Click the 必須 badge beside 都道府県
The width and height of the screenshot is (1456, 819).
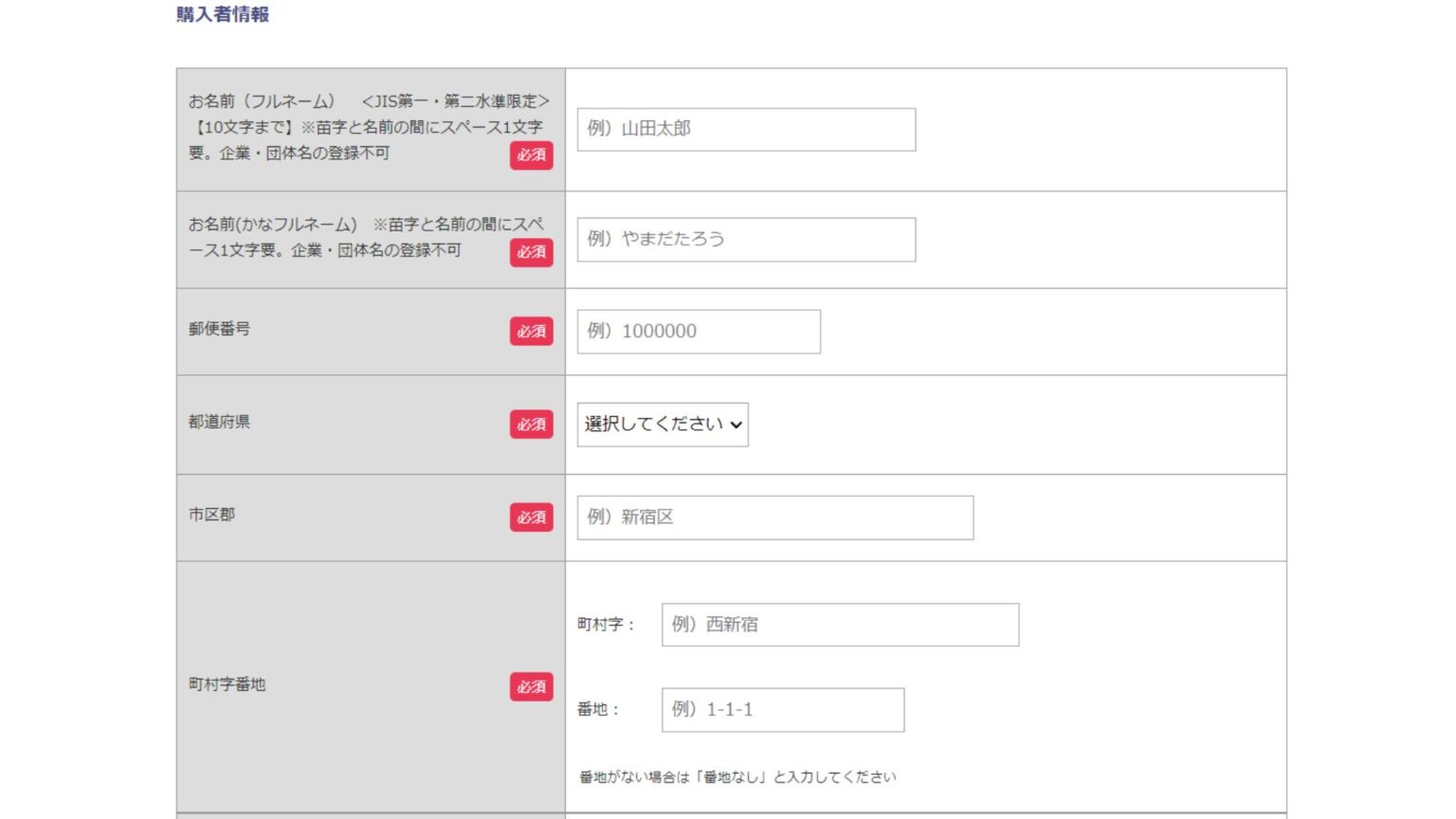click(531, 425)
